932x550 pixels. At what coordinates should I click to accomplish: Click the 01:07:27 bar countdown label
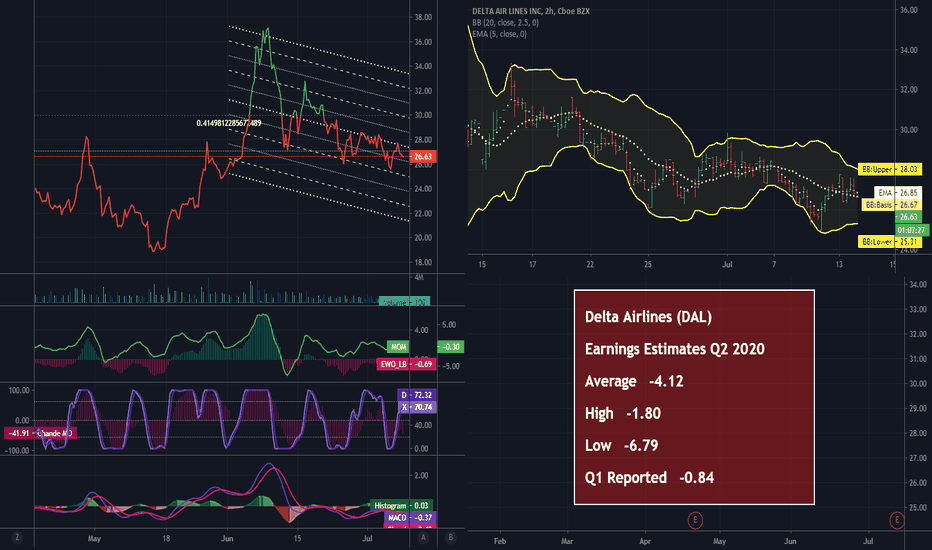912,230
